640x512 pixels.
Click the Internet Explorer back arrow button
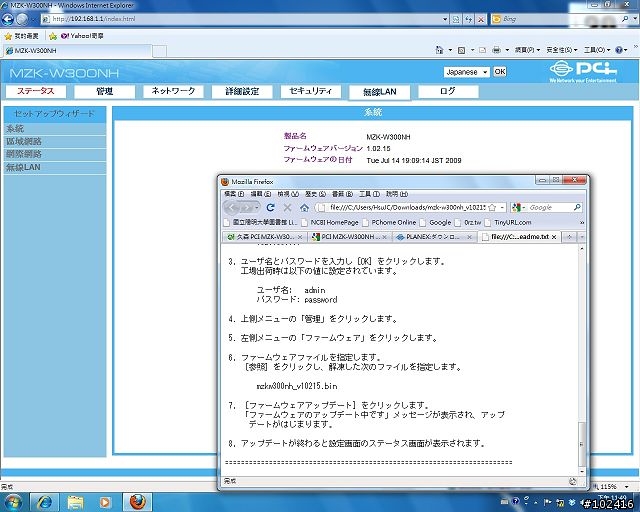[x=8, y=19]
